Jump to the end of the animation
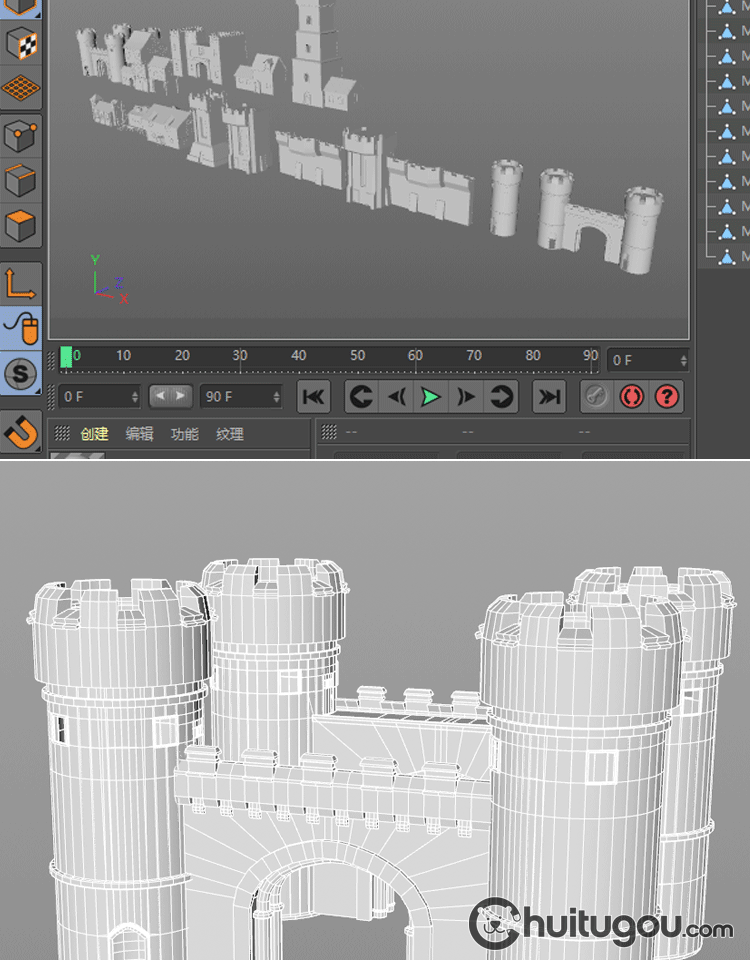The width and height of the screenshot is (750, 960). pyautogui.click(x=549, y=397)
